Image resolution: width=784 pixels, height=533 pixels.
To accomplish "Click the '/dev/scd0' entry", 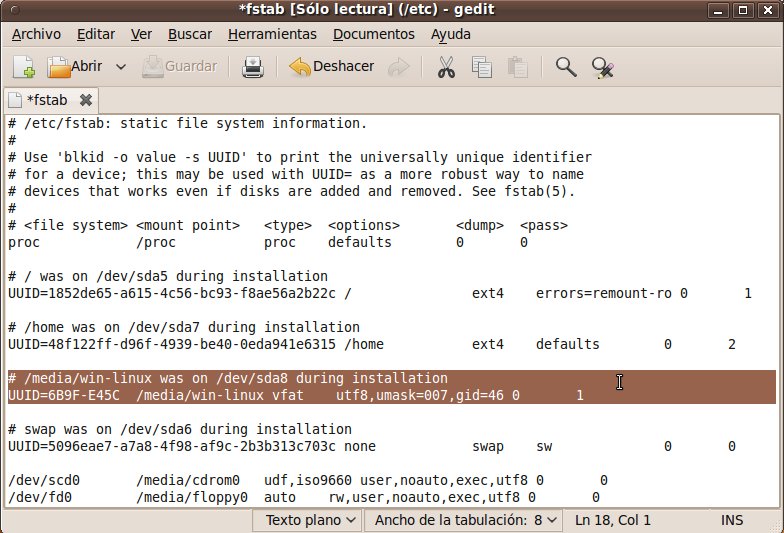I will point(44,480).
